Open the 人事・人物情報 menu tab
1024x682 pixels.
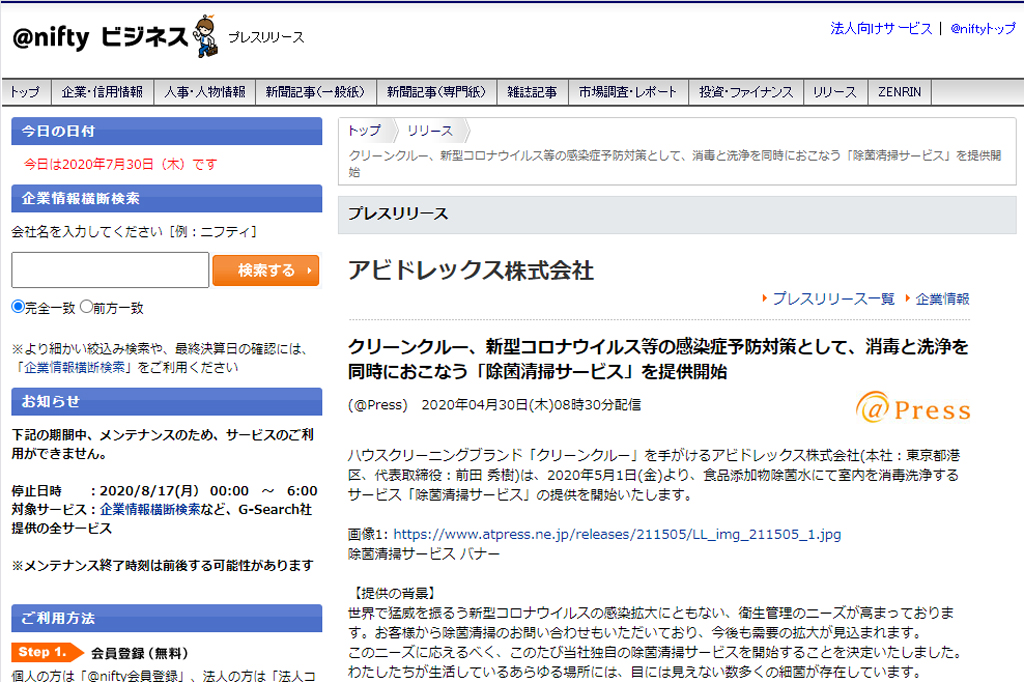point(205,92)
